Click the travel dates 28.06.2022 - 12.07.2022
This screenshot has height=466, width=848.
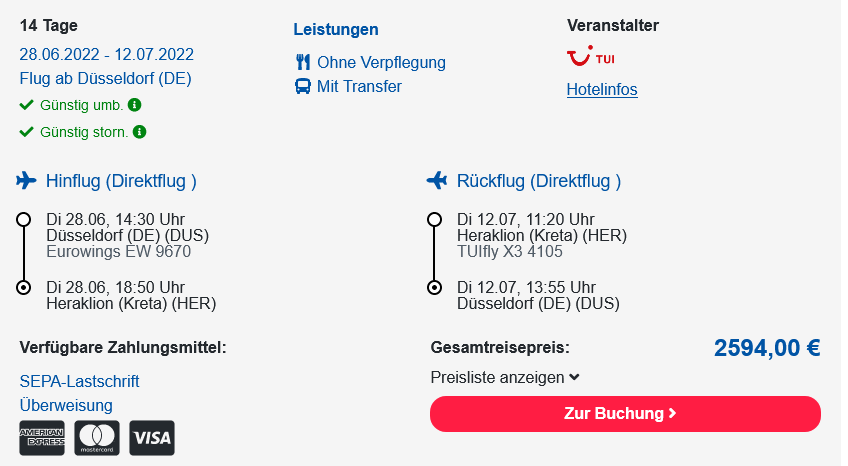pyautogui.click(x=107, y=54)
